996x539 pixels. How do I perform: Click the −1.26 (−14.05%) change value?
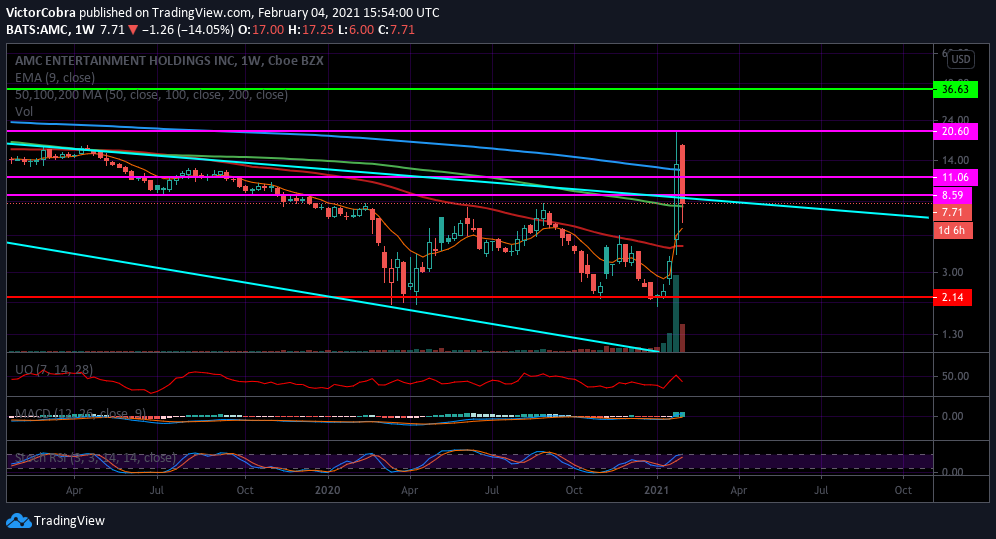[187, 29]
